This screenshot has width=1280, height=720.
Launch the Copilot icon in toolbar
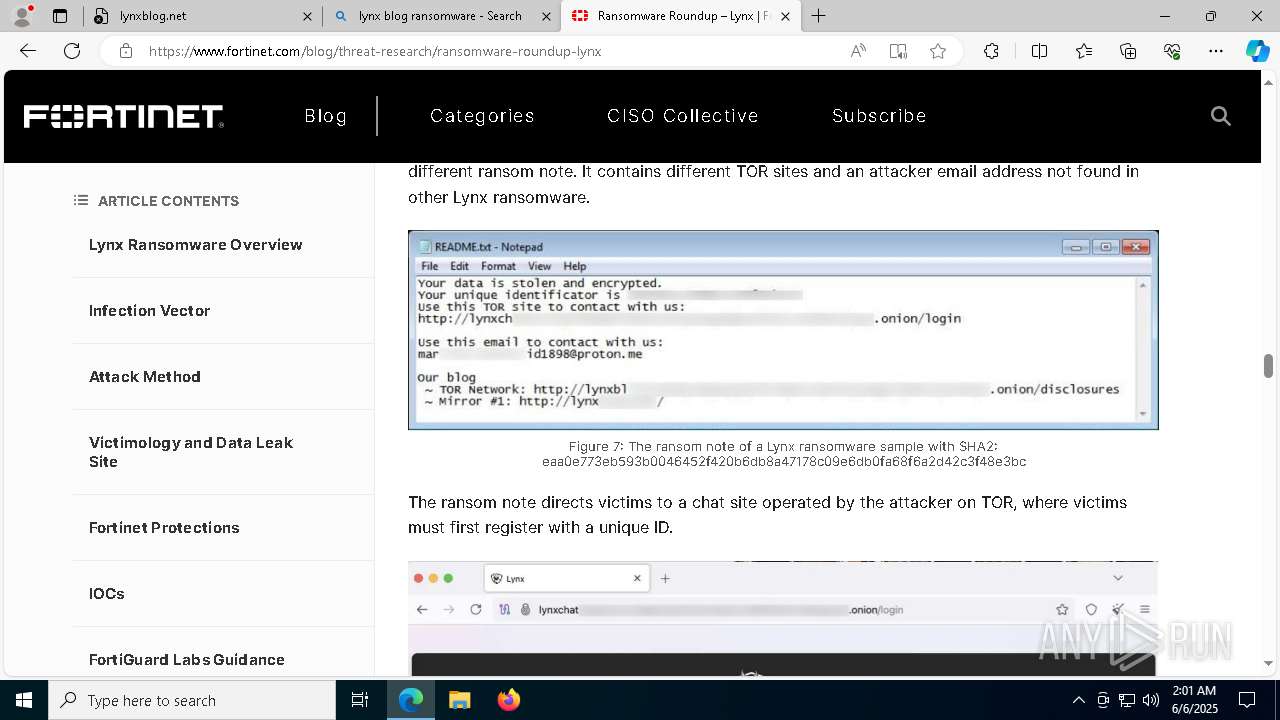[x=1257, y=51]
